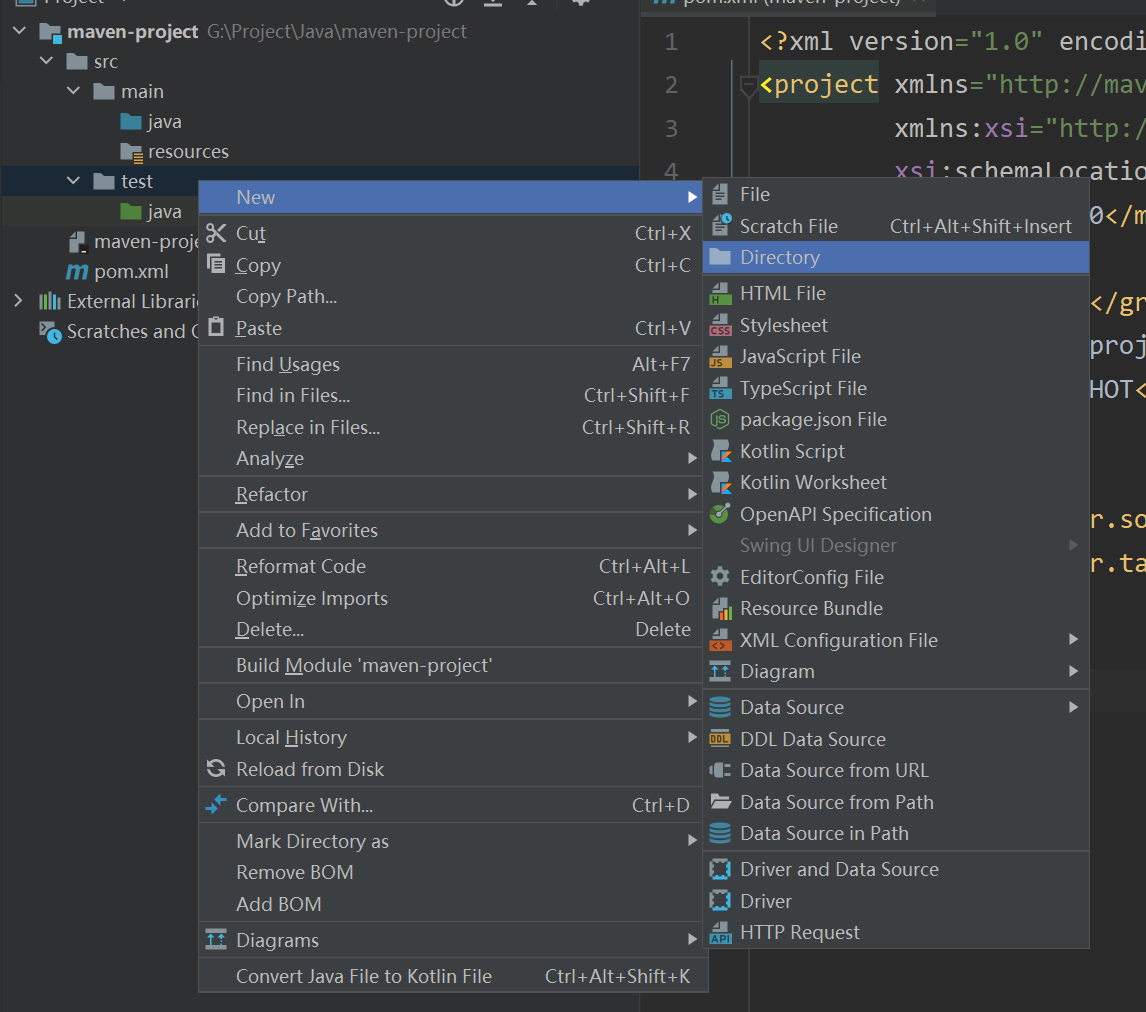The width and height of the screenshot is (1146, 1012).
Task: Expand the XML Configuration File submenu arrow
Action: pos(1073,639)
